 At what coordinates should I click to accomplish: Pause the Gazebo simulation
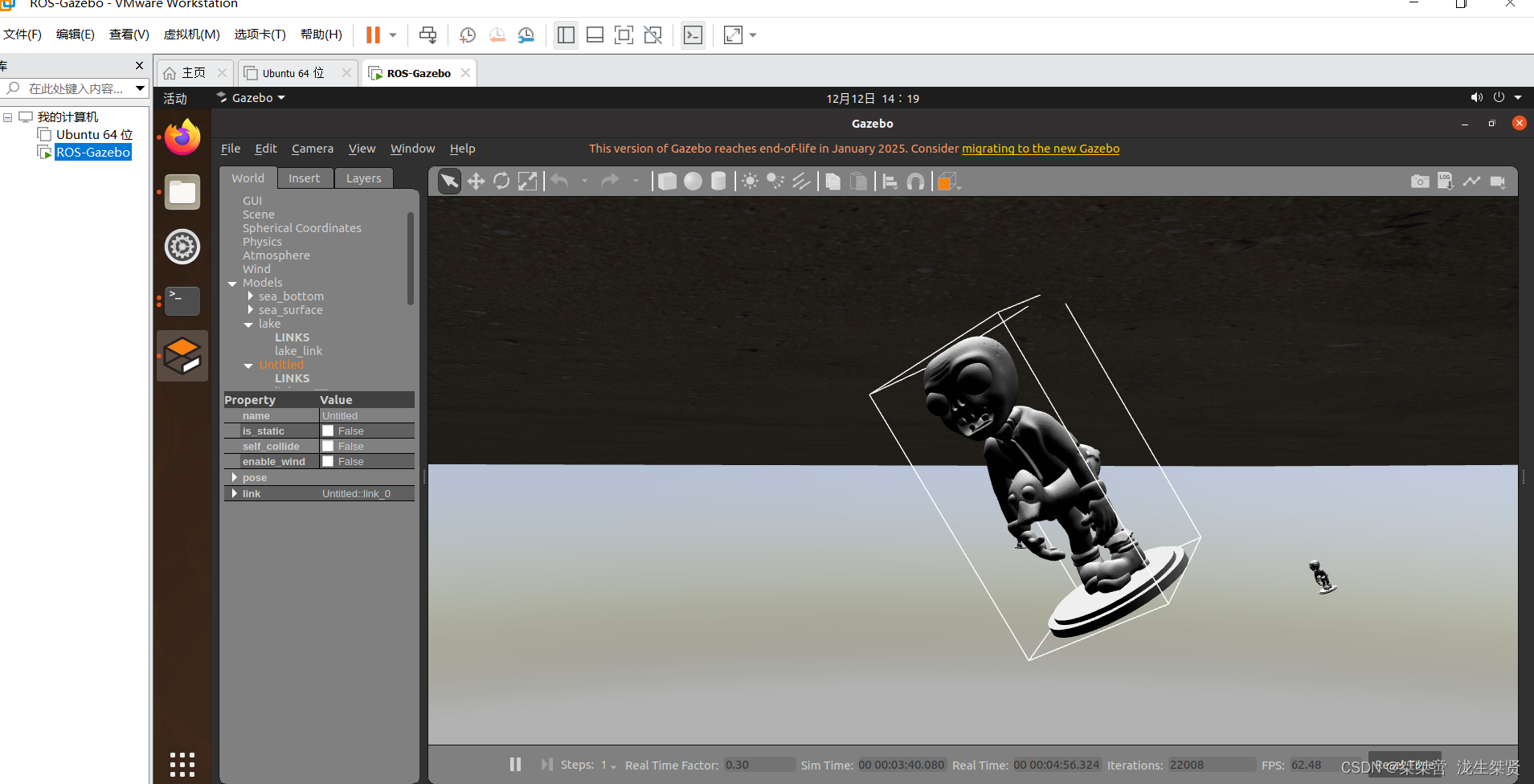coord(515,765)
